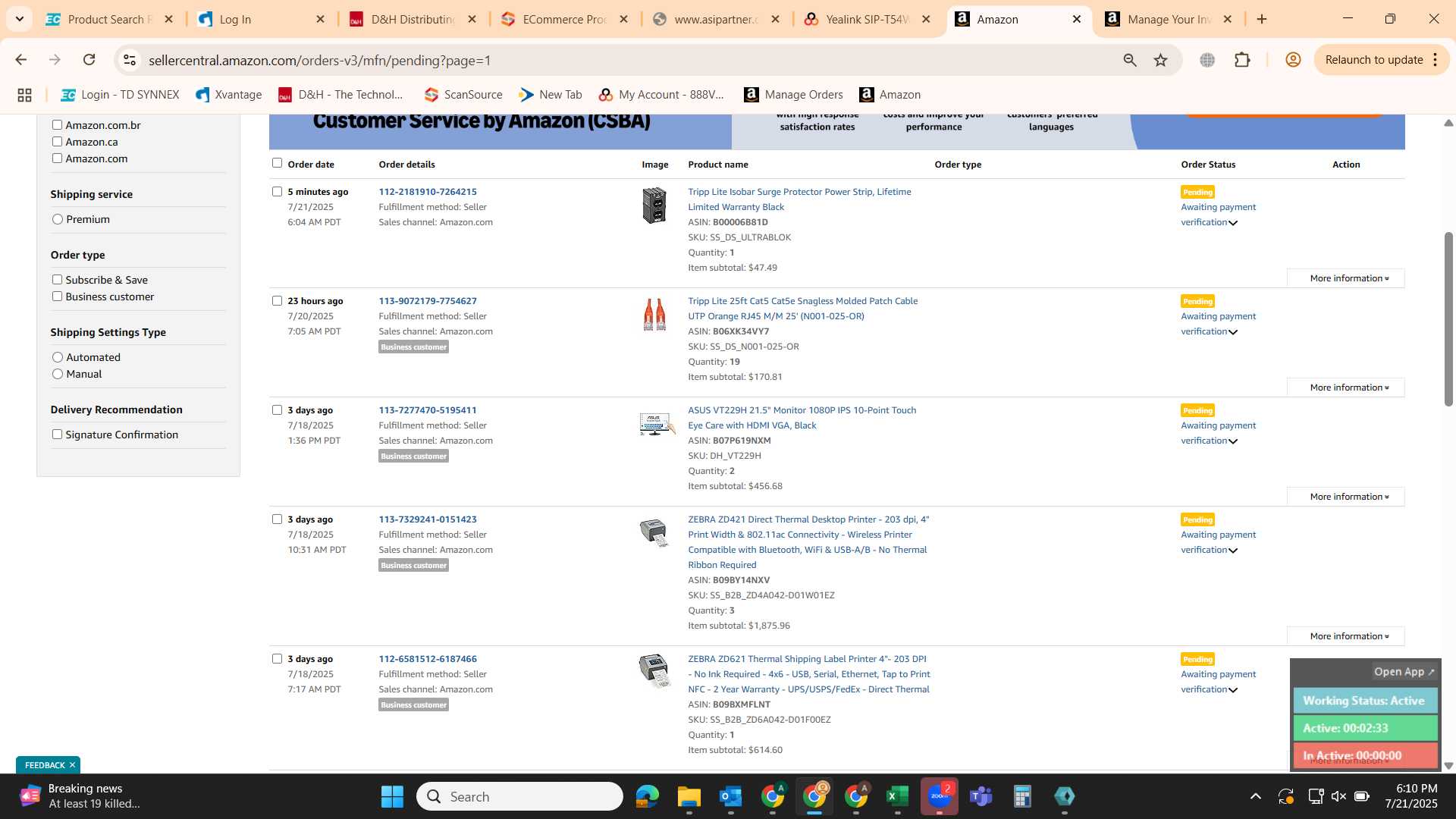Check Subscribe & Save order type

coord(57,280)
